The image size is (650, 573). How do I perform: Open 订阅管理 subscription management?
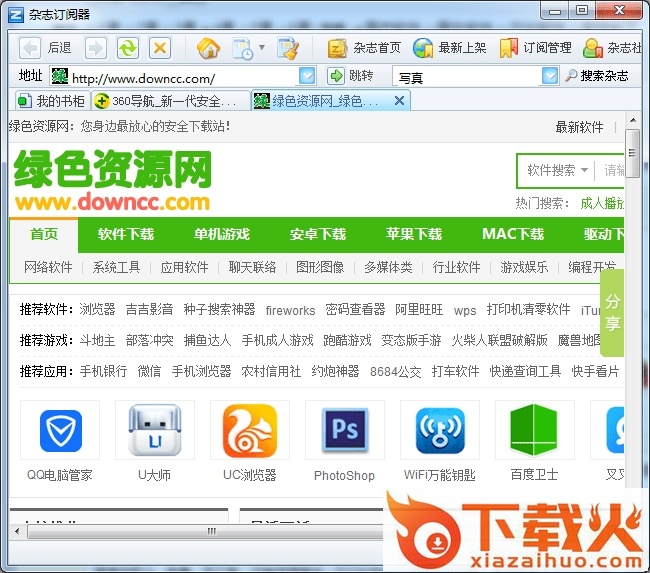tap(535, 48)
